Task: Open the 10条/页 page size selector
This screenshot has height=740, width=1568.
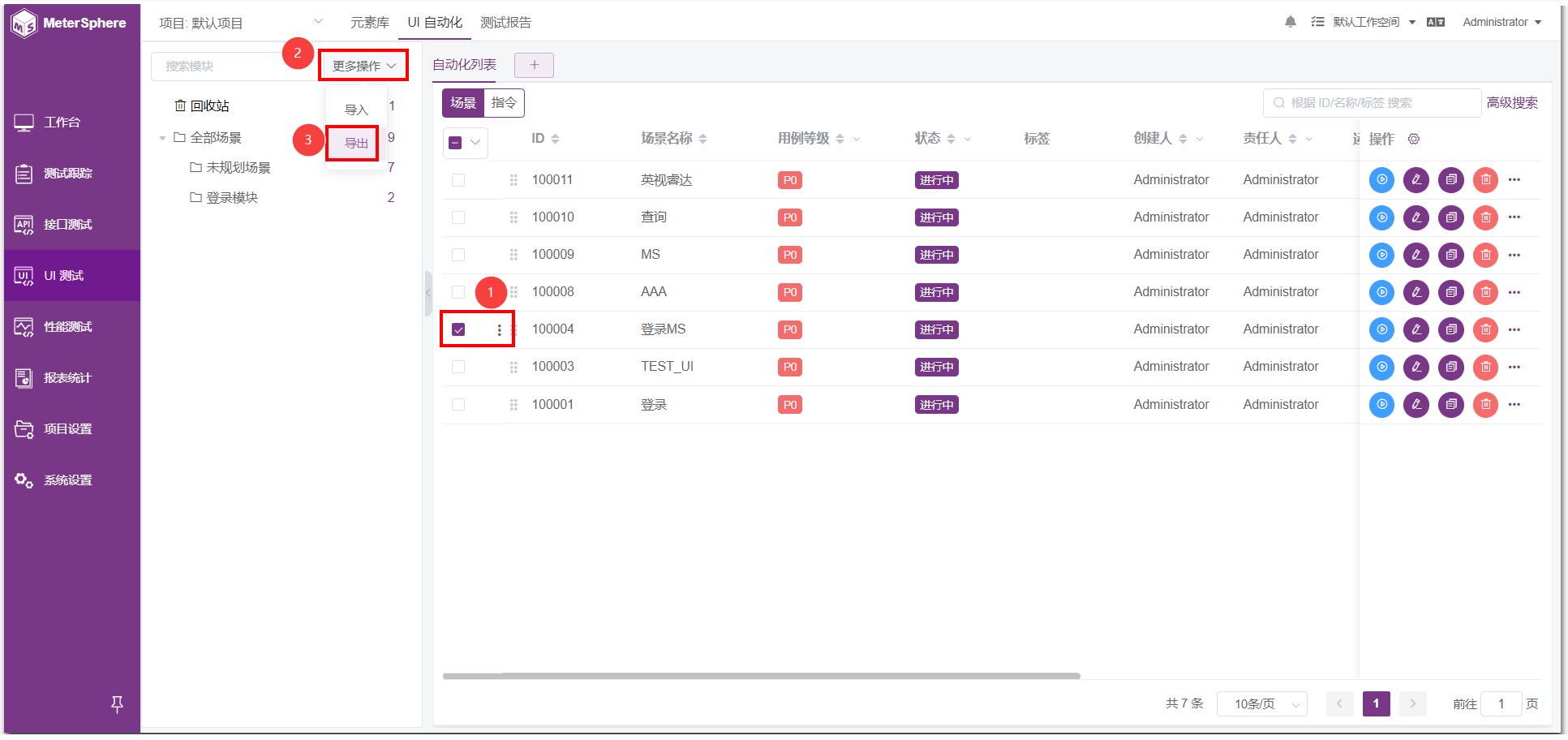Action: [1262, 704]
